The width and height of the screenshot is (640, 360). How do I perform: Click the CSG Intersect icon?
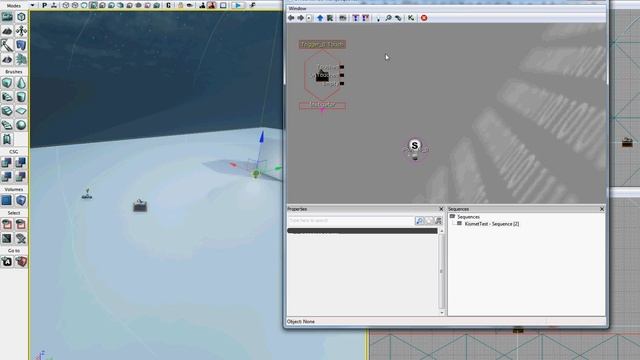tap(7, 176)
